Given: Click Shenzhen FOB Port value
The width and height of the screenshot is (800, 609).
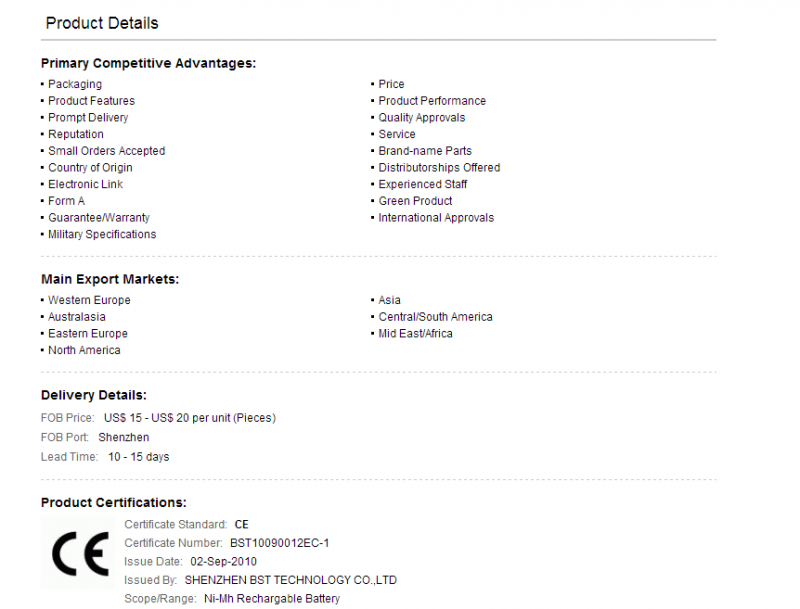Looking at the screenshot, I should tap(124, 438).
